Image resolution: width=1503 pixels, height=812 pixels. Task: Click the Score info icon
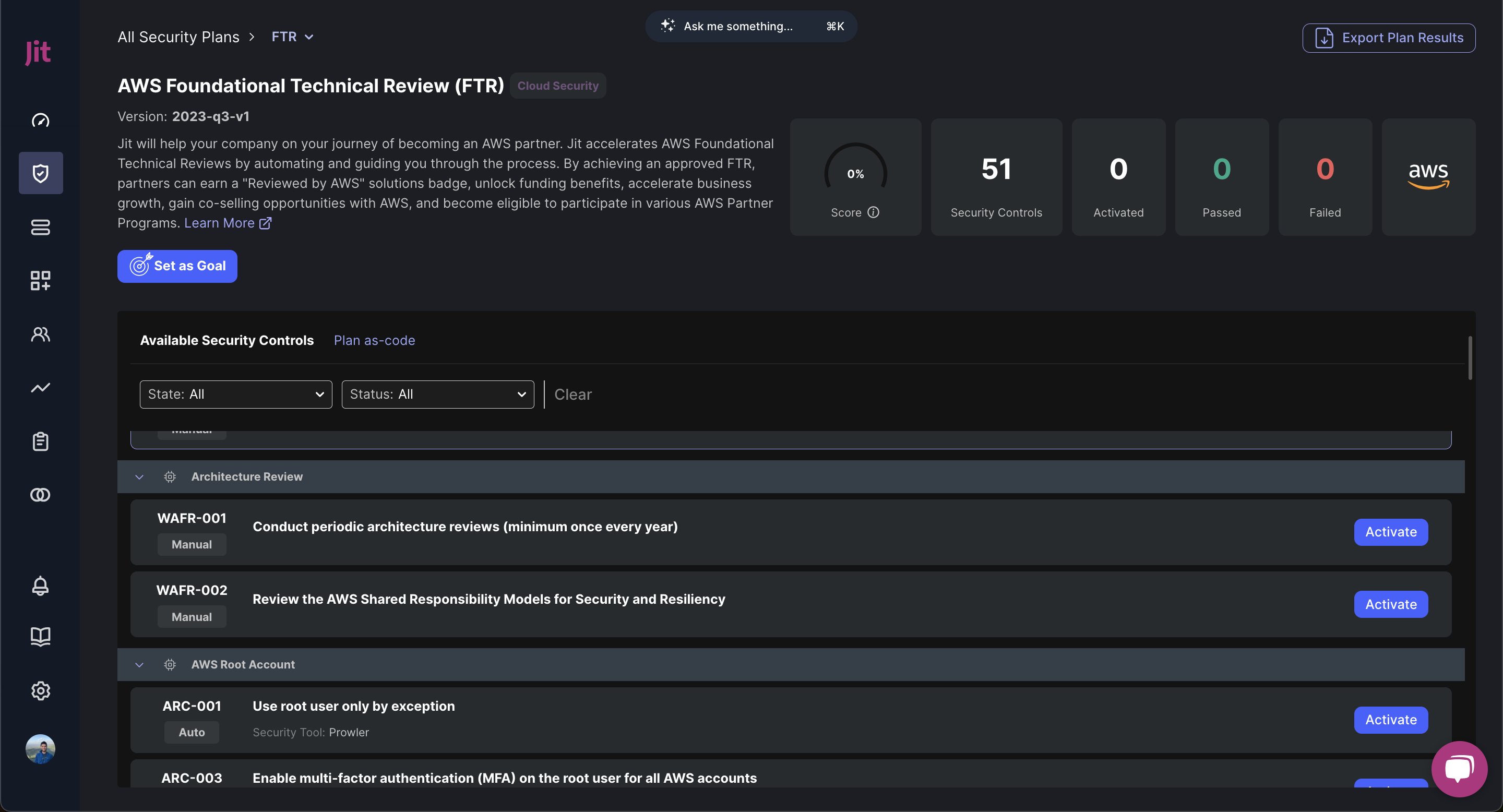point(874,212)
